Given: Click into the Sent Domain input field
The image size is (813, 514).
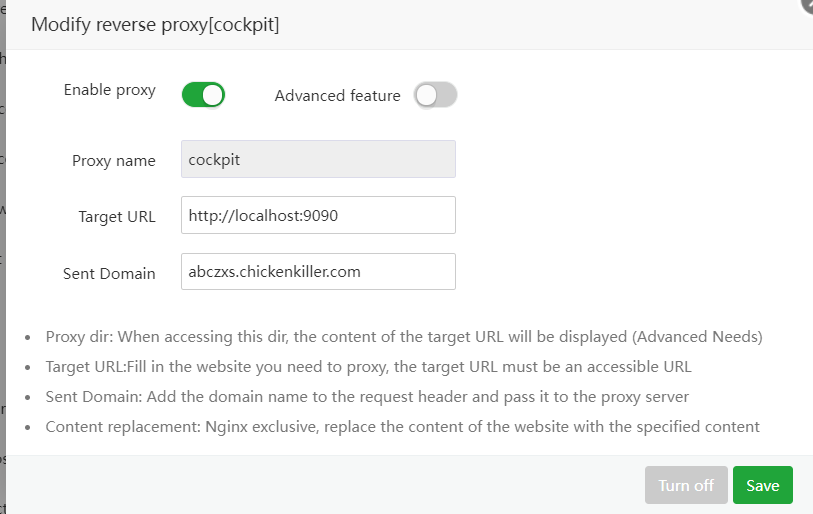Looking at the screenshot, I should pyautogui.click(x=318, y=271).
